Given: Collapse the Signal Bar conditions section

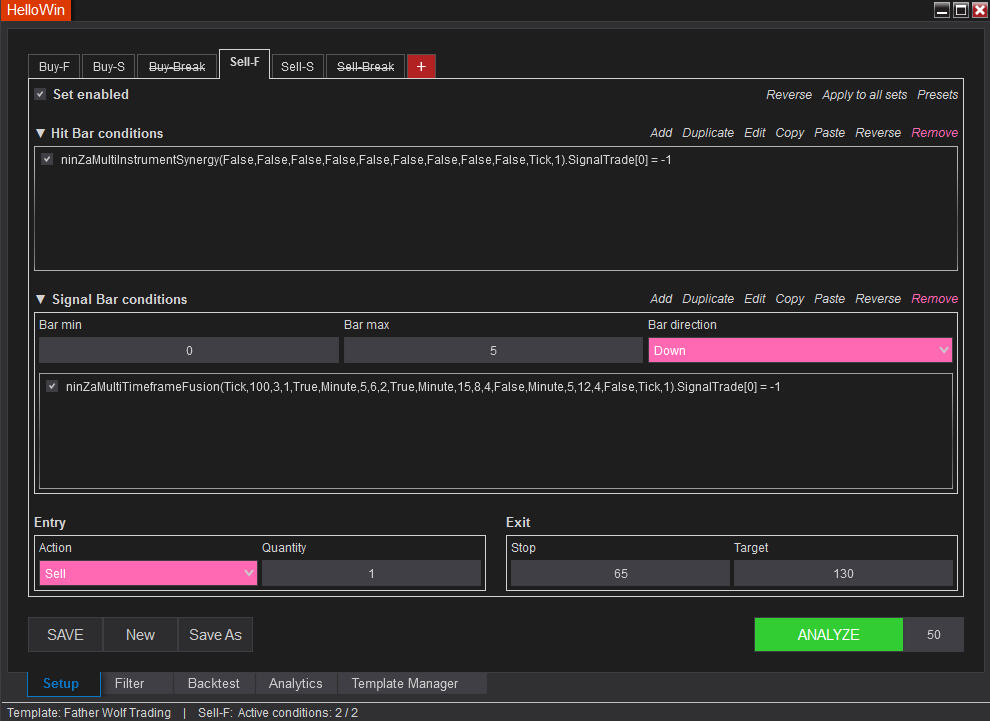Looking at the screenshot, I should pos(40,299).
